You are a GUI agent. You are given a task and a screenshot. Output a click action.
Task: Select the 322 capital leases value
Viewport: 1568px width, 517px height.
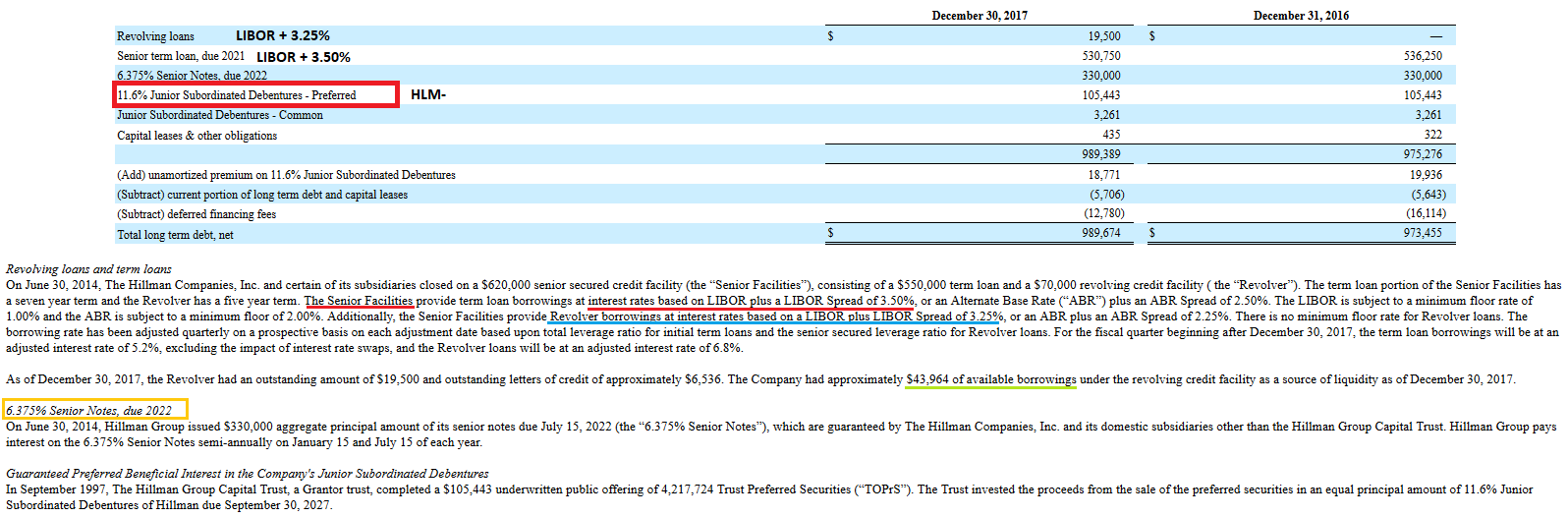[x=1433, y=135]
